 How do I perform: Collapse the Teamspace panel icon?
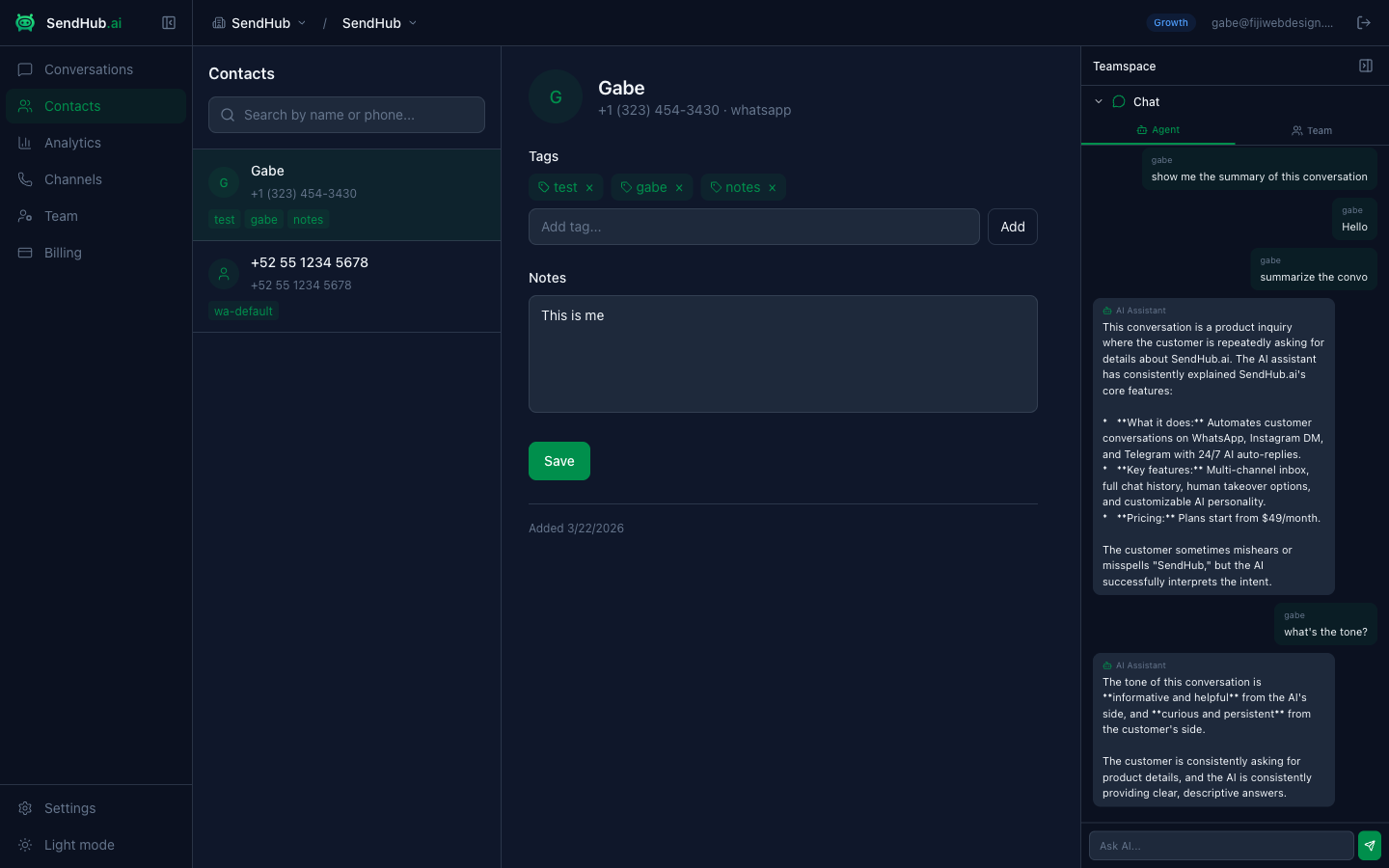(1366, 66)
